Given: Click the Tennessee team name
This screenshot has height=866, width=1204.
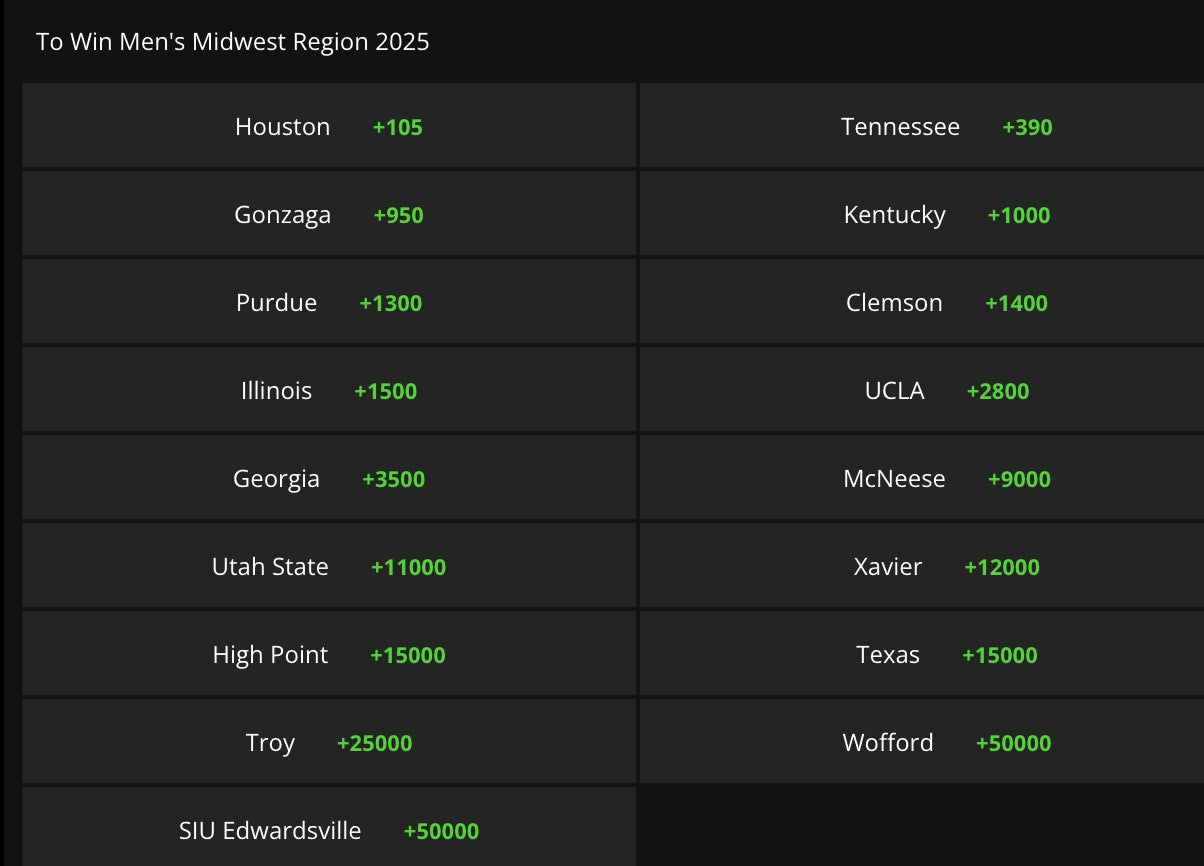Looking at the screenshot, I should (x=900, y=127).
